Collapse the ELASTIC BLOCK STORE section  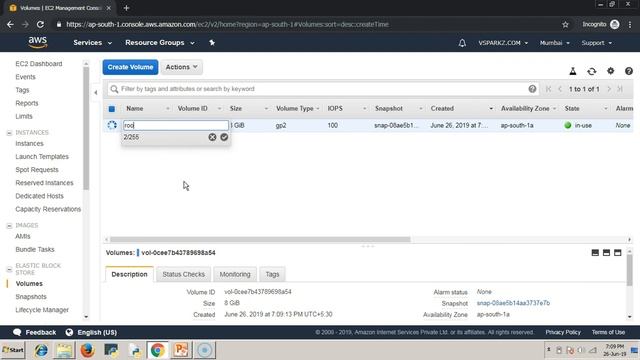tap(9, 269)
